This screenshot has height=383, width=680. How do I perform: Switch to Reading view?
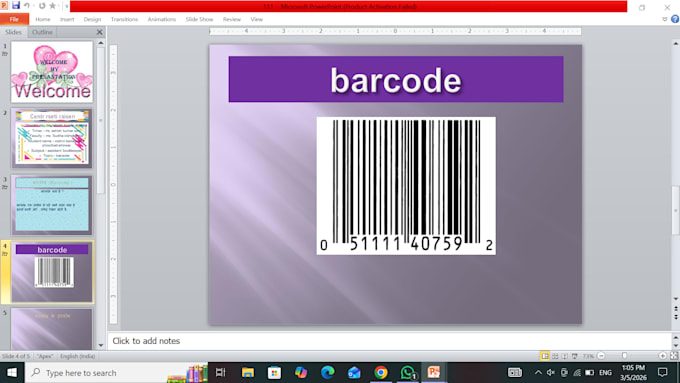coord(565,356)
